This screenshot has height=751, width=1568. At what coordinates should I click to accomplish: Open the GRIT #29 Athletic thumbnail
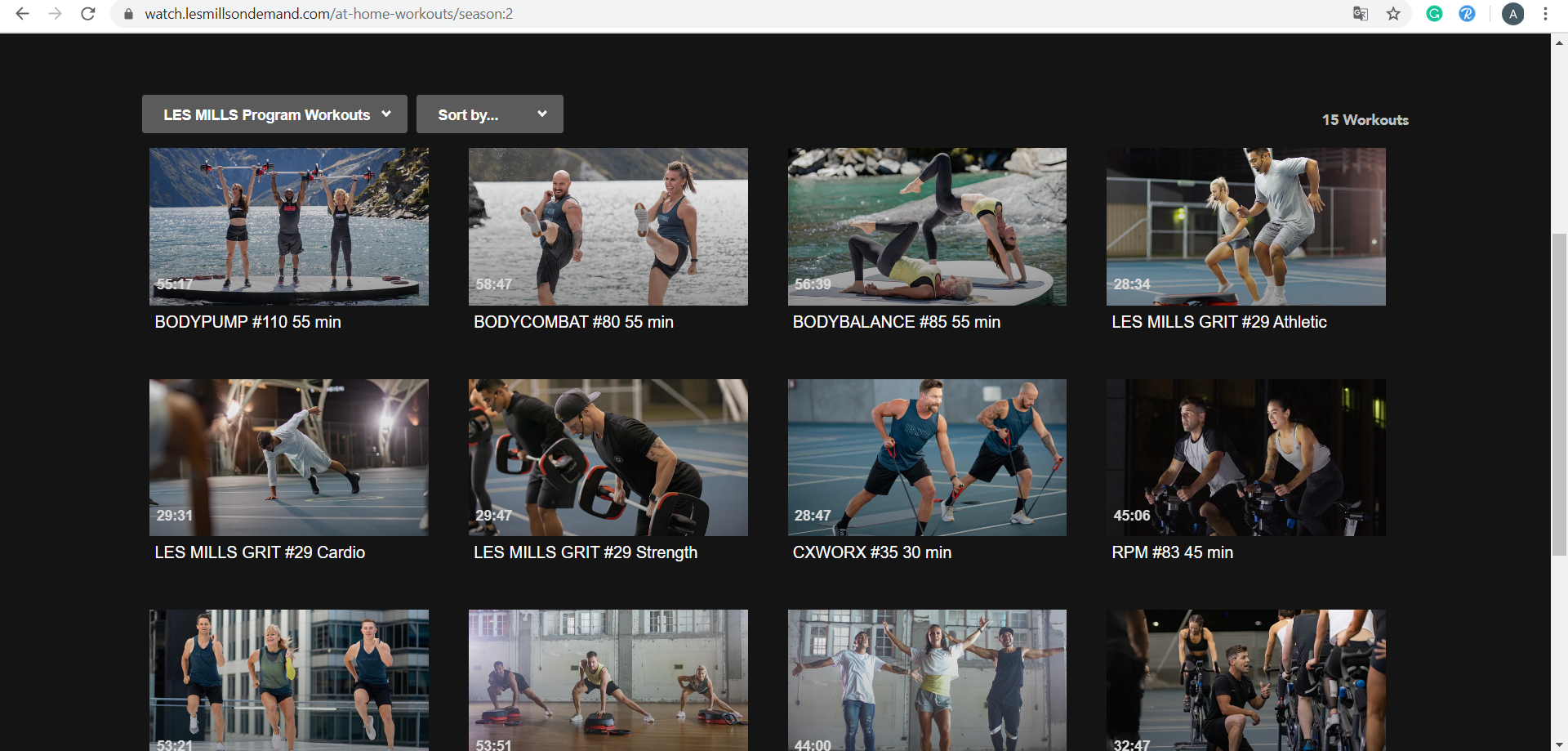tap(1246, 226)
